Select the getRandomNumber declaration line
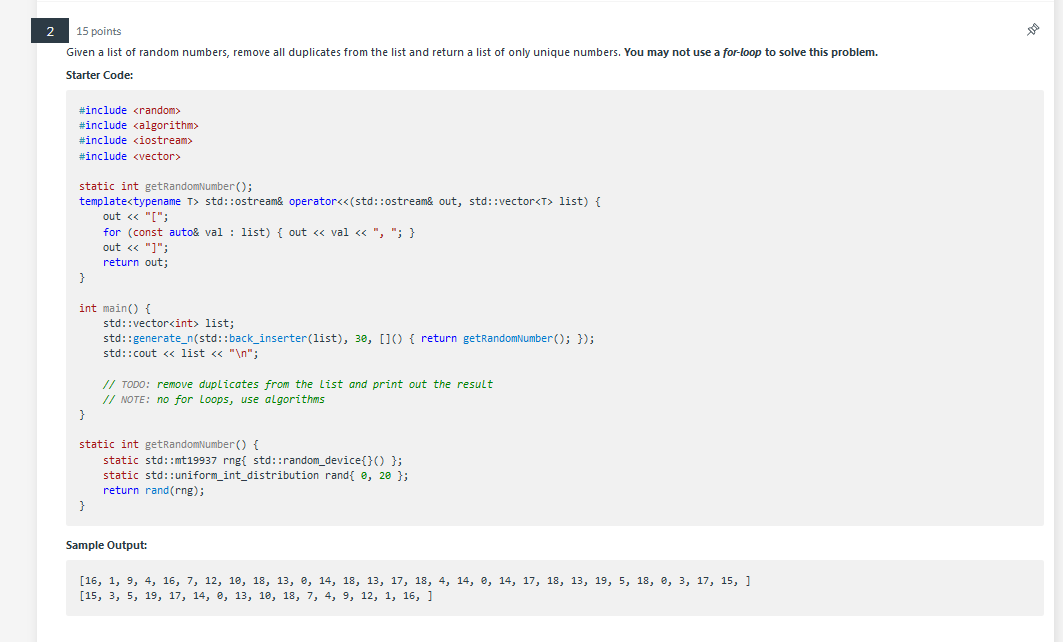Viewport: 1063px width, 642px height. click(x=164, y=186)
